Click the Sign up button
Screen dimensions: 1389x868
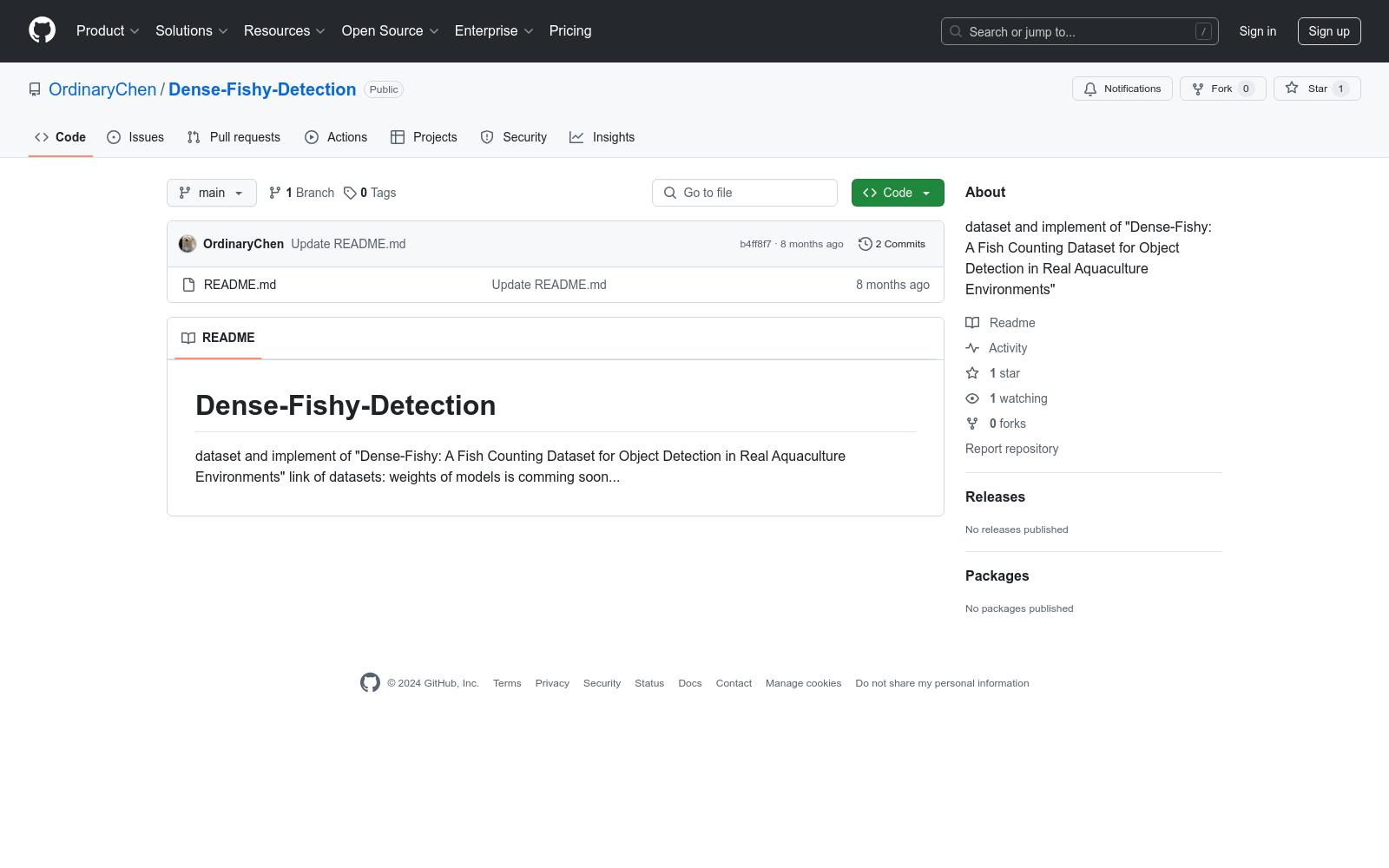(1329, 31)
